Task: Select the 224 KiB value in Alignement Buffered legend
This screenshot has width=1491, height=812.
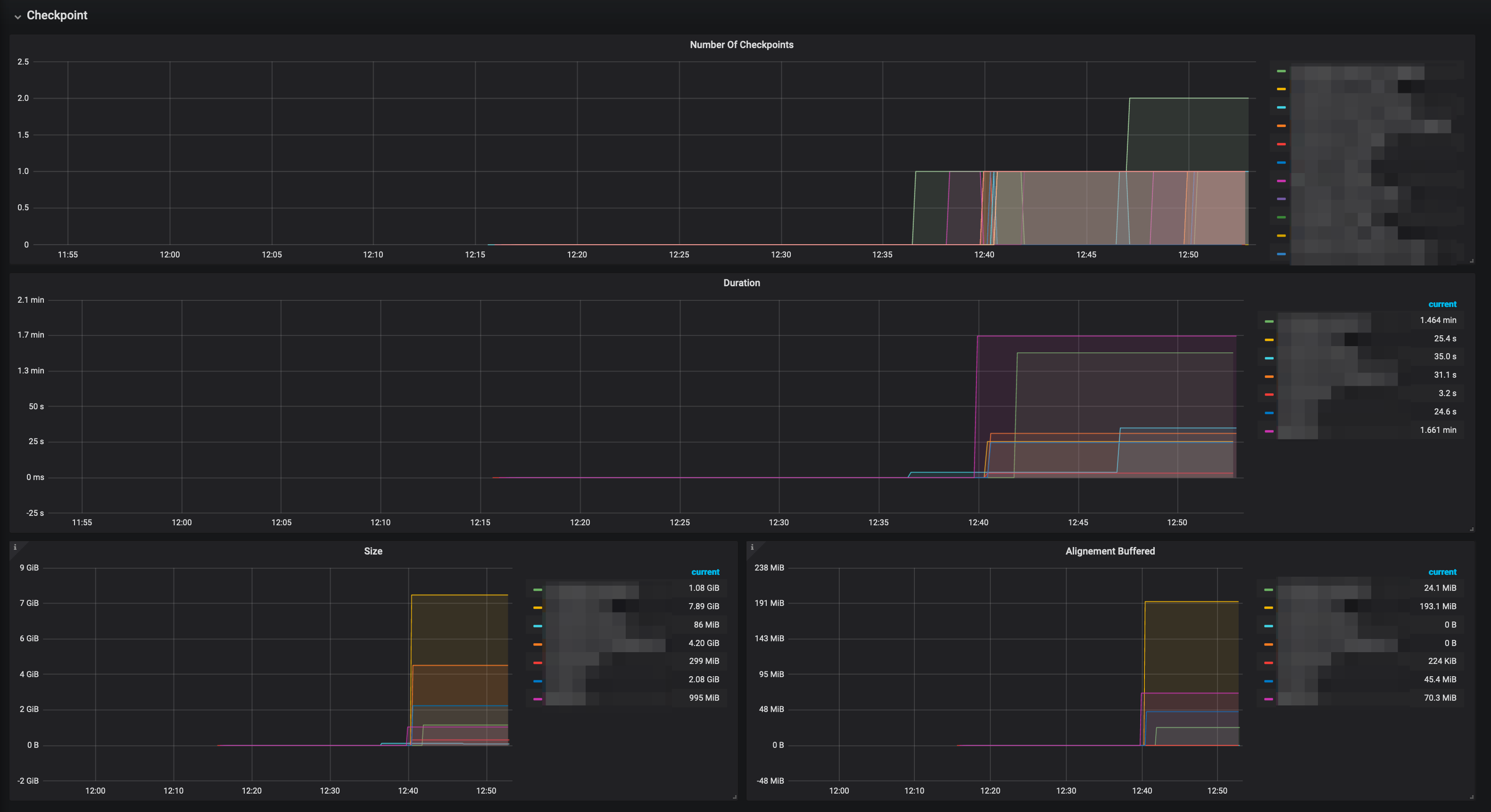Action: click(x=1442, y=661)
